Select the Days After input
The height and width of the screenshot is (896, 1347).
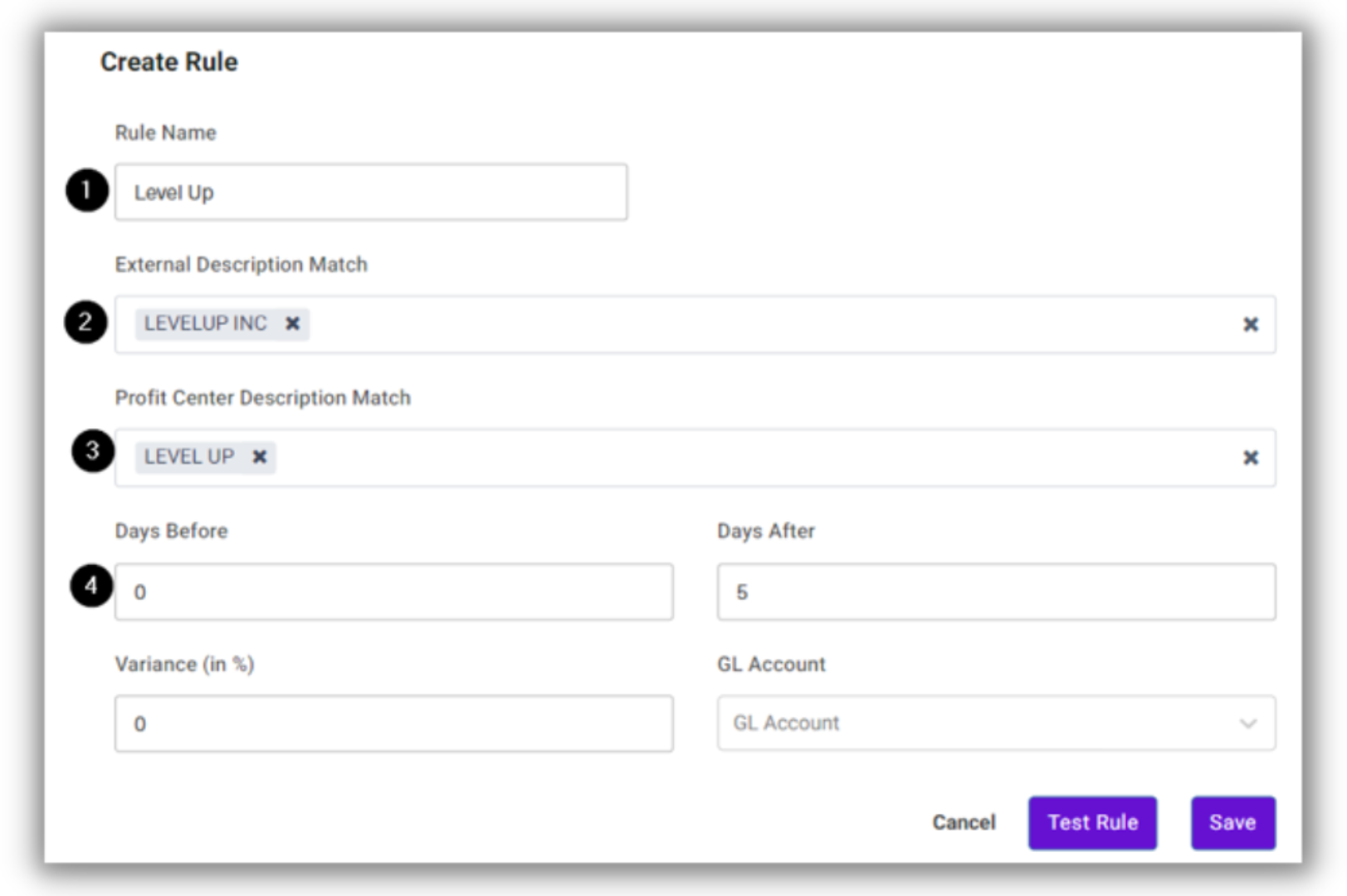pyautogui.click(x=996, y=592)
